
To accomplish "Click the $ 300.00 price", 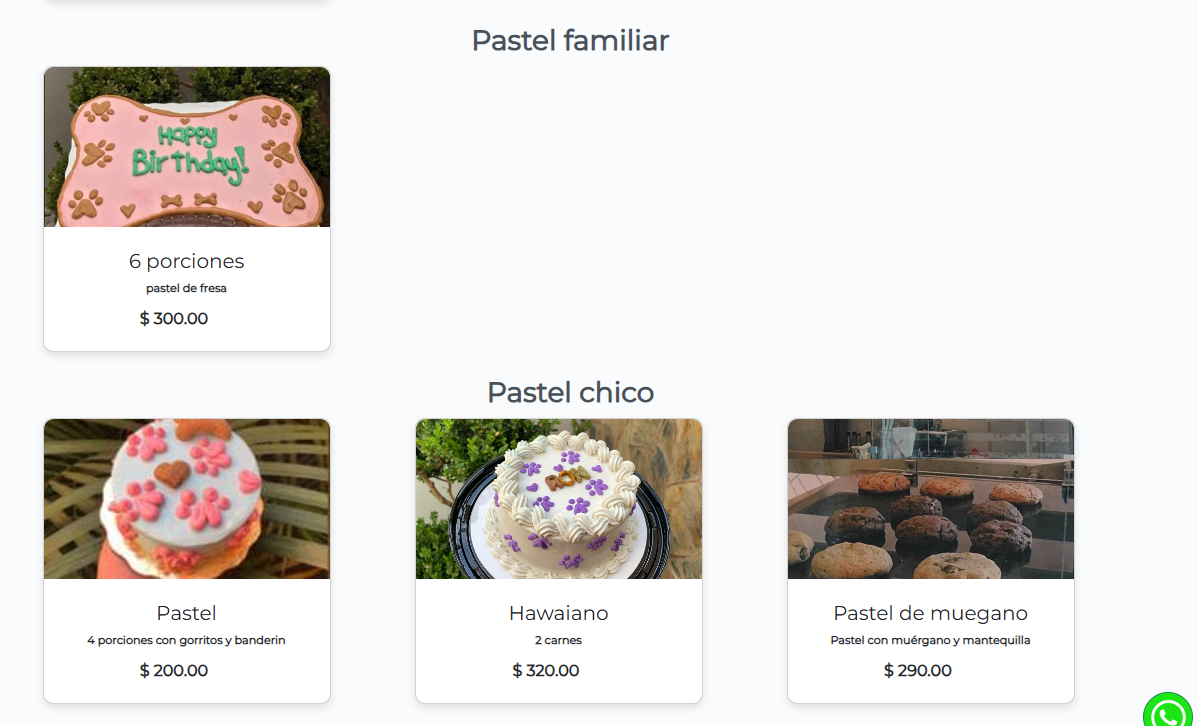I will [x=174, y=319].
